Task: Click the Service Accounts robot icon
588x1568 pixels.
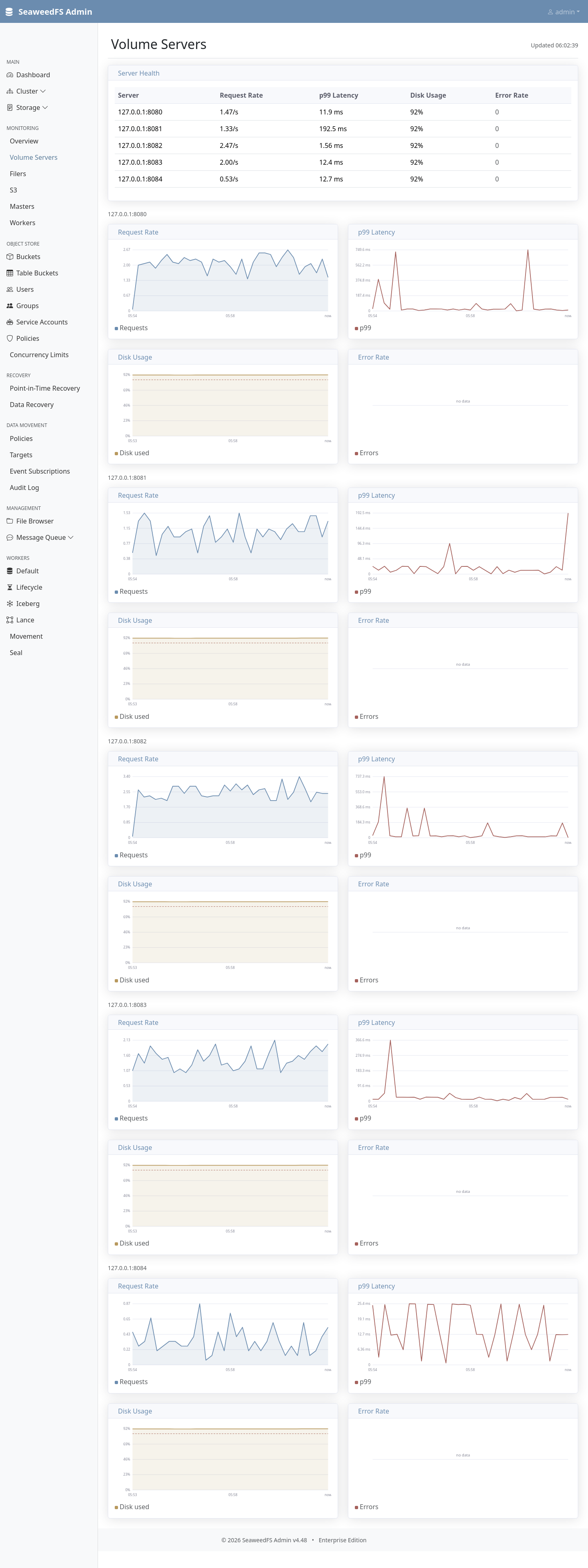Action: click(x=10, y=322)
